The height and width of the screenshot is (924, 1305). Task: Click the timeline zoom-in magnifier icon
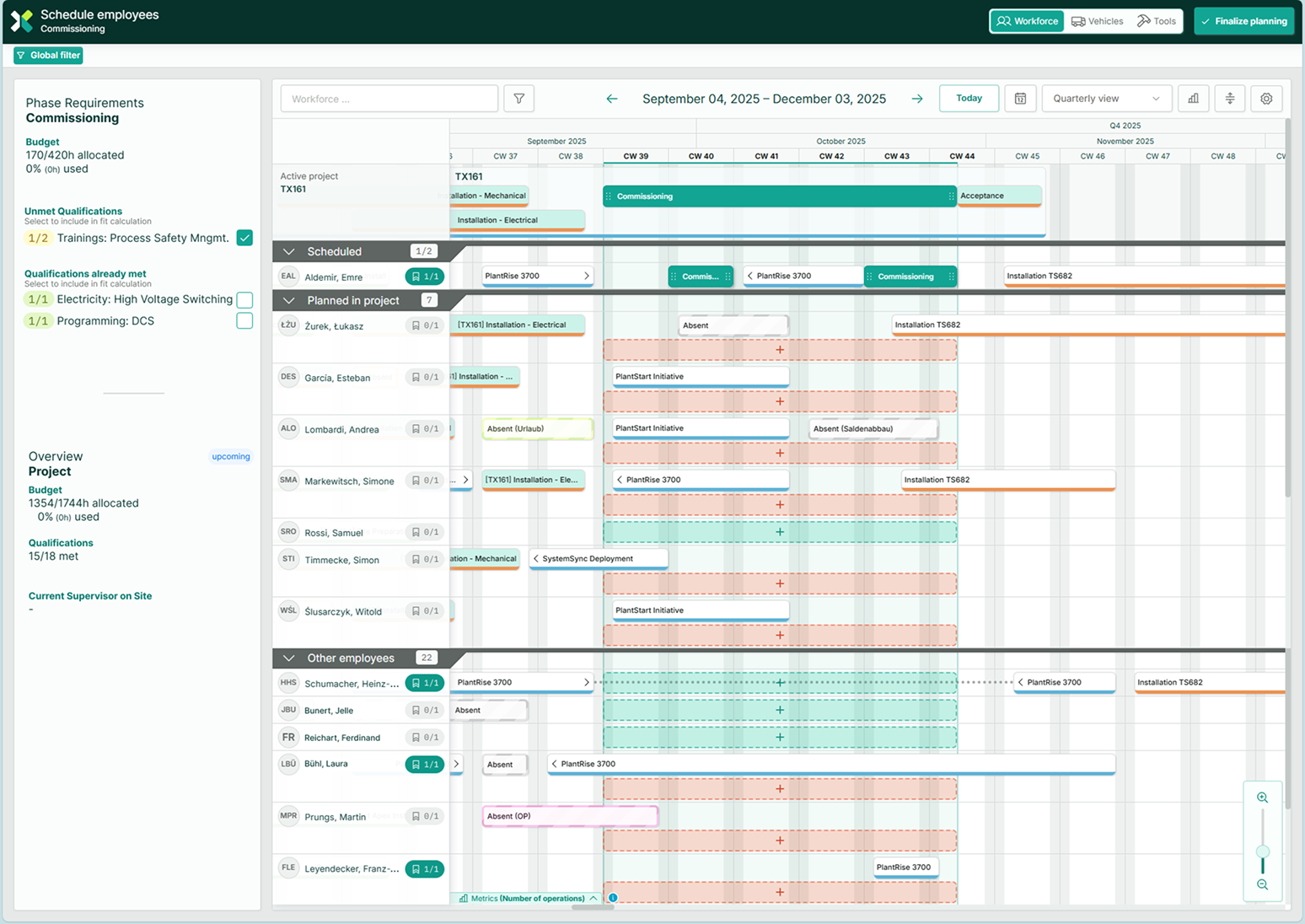pos(1262,798)
